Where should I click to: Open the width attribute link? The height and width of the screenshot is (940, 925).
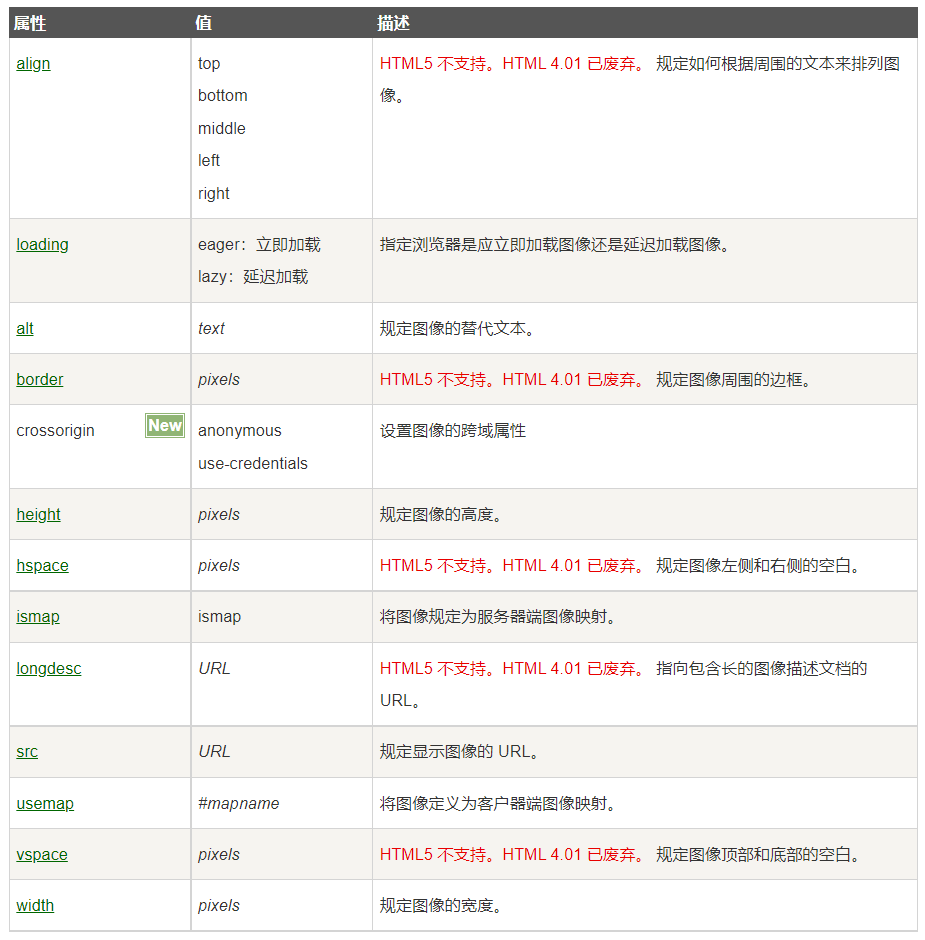[35, 905]
